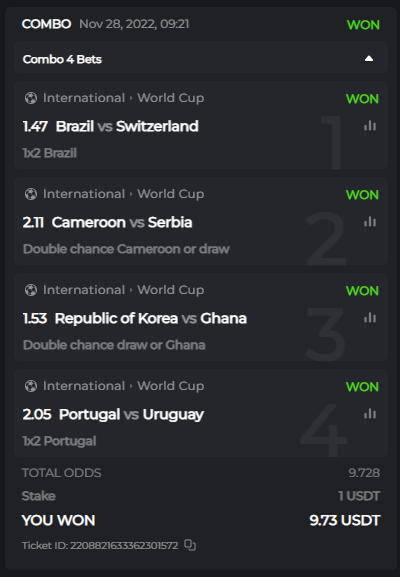Open statistics for Republic of Korea vs Ghana
Image resolution: width=400 pixels, height=577 pixels.
coord(370,318)
